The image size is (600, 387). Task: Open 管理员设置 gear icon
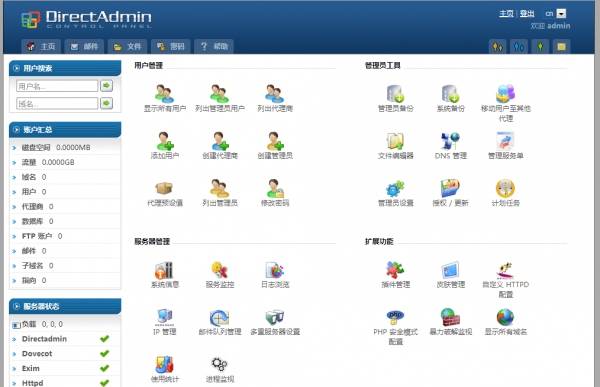click(395, 188)
